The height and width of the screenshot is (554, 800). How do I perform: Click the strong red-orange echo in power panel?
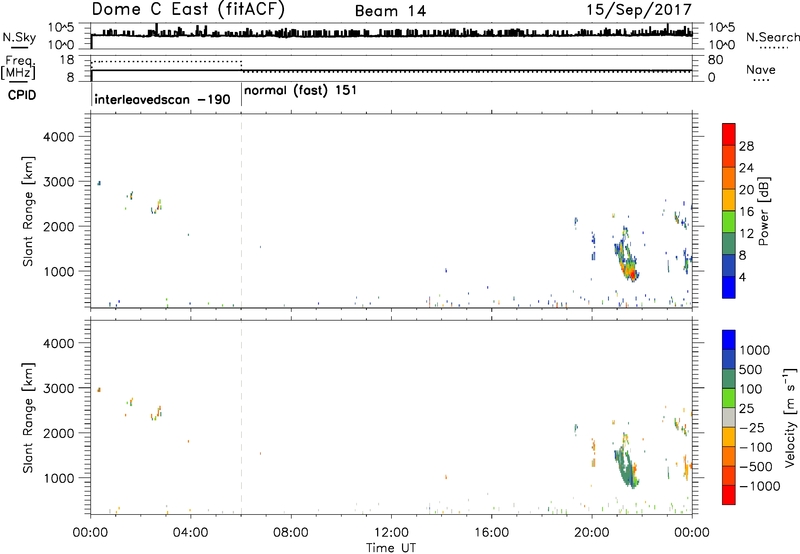click(632, 274)
